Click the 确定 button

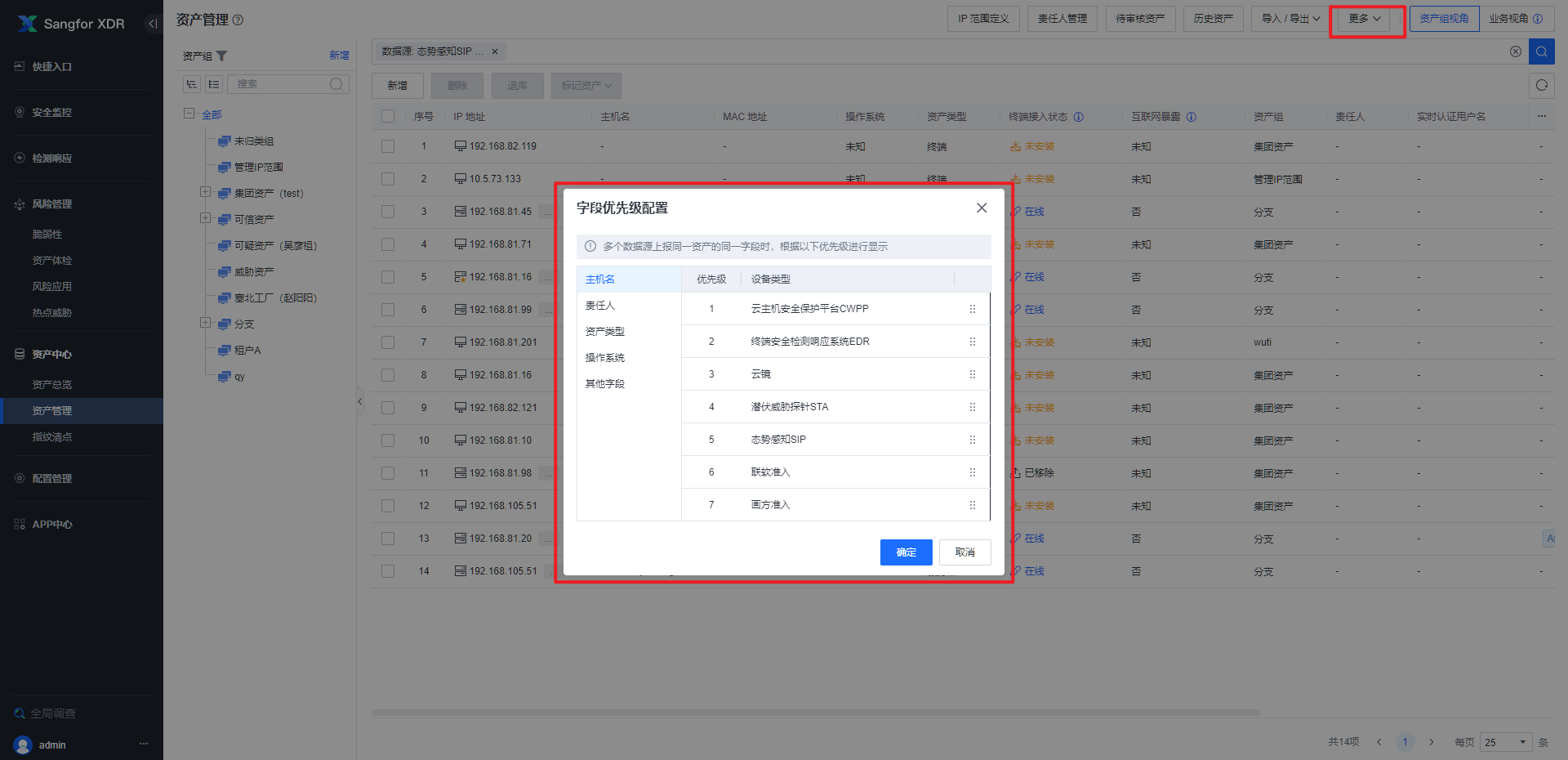coord(906,552)
